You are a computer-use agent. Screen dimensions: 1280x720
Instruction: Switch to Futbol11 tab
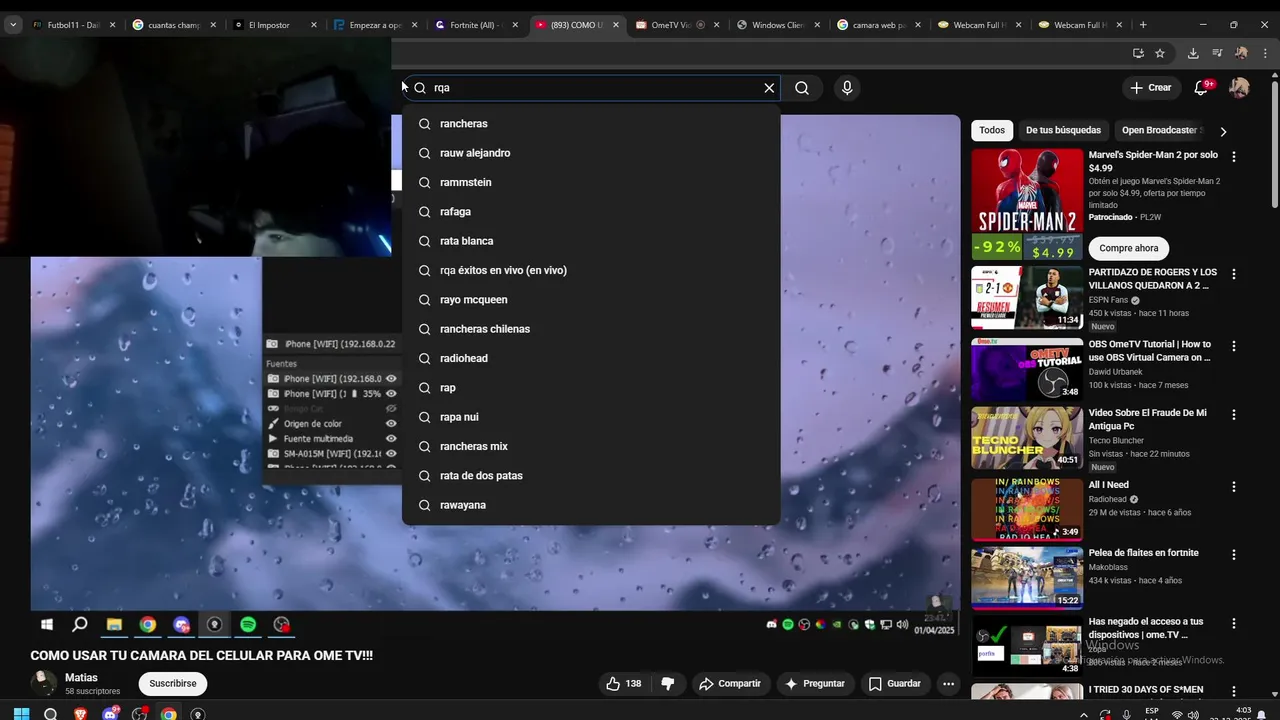73,25
